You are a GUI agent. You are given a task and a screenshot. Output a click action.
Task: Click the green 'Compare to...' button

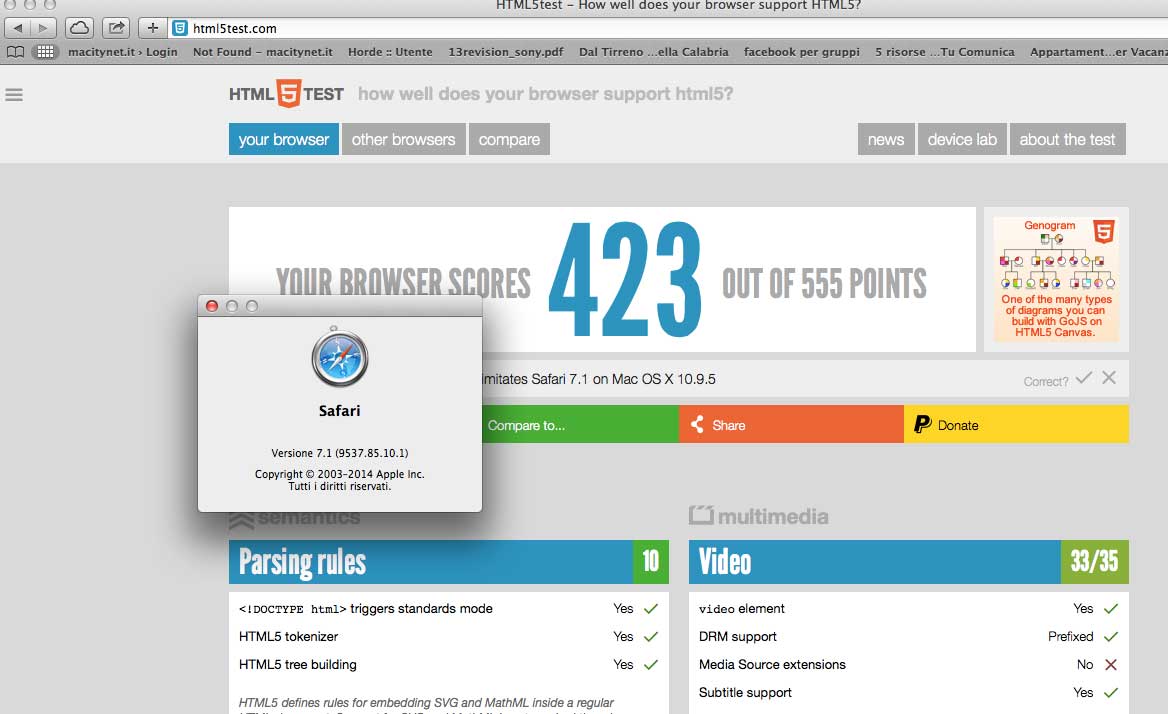[x=580, y=424]
